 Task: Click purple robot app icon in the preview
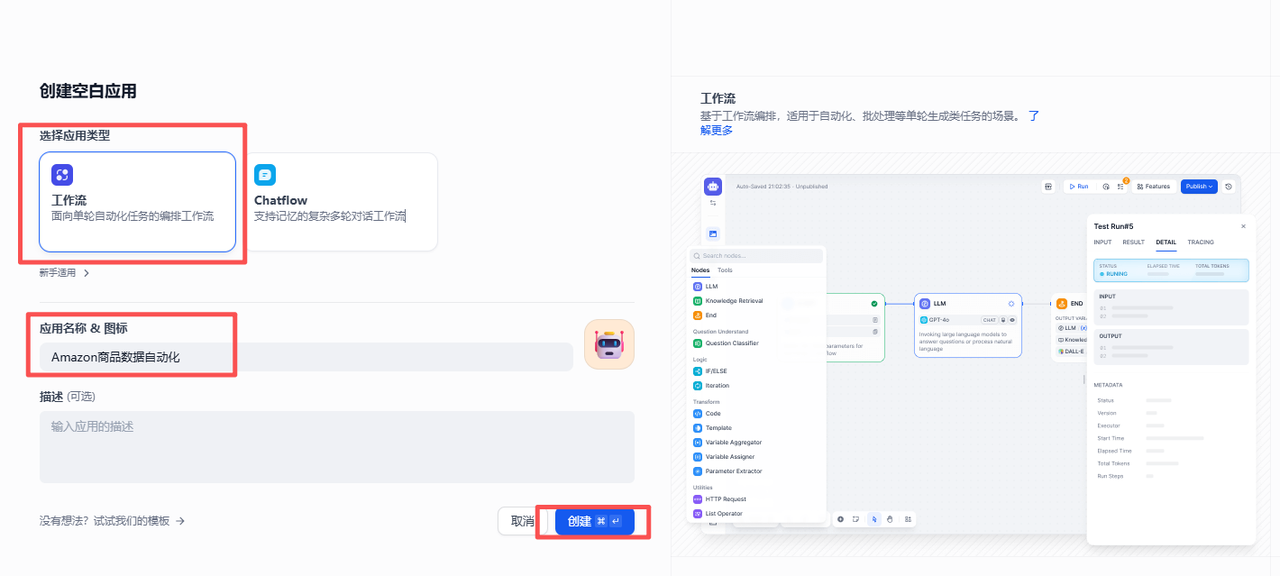pyautogui.click(x=713, y=186)
